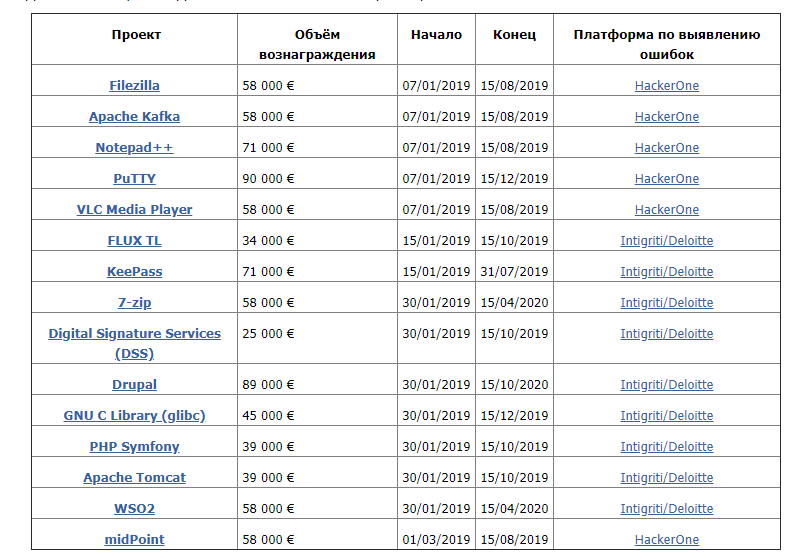Follow the VLC Media Player link

click(134, 210)
